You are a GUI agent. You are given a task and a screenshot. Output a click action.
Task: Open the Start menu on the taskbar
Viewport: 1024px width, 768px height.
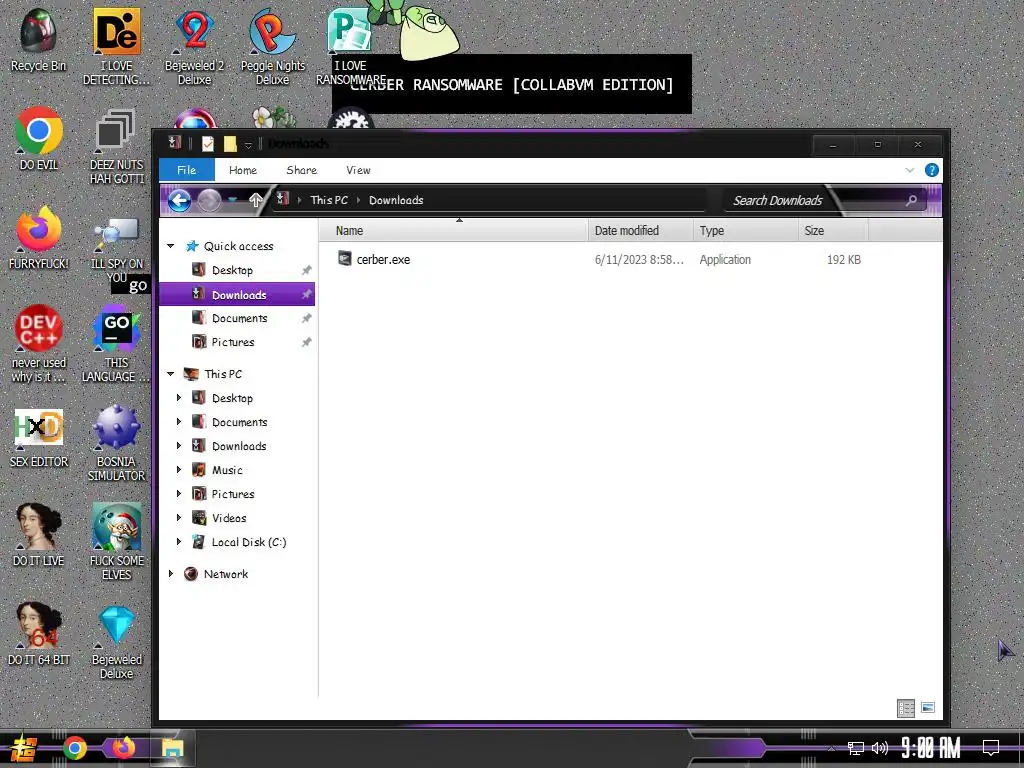(24, 748)
